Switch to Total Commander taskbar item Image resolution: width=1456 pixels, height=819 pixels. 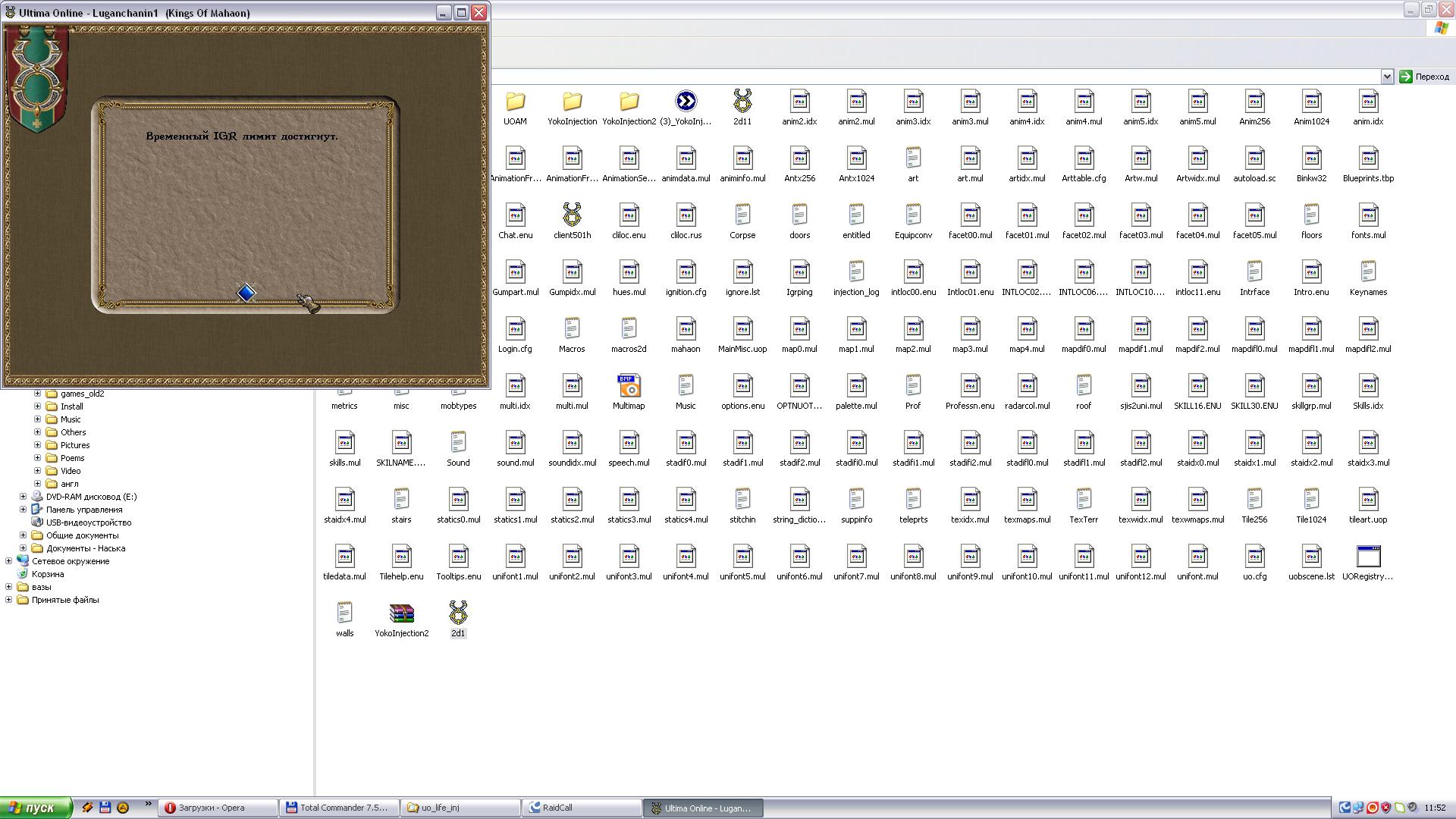tap(338, 808)
